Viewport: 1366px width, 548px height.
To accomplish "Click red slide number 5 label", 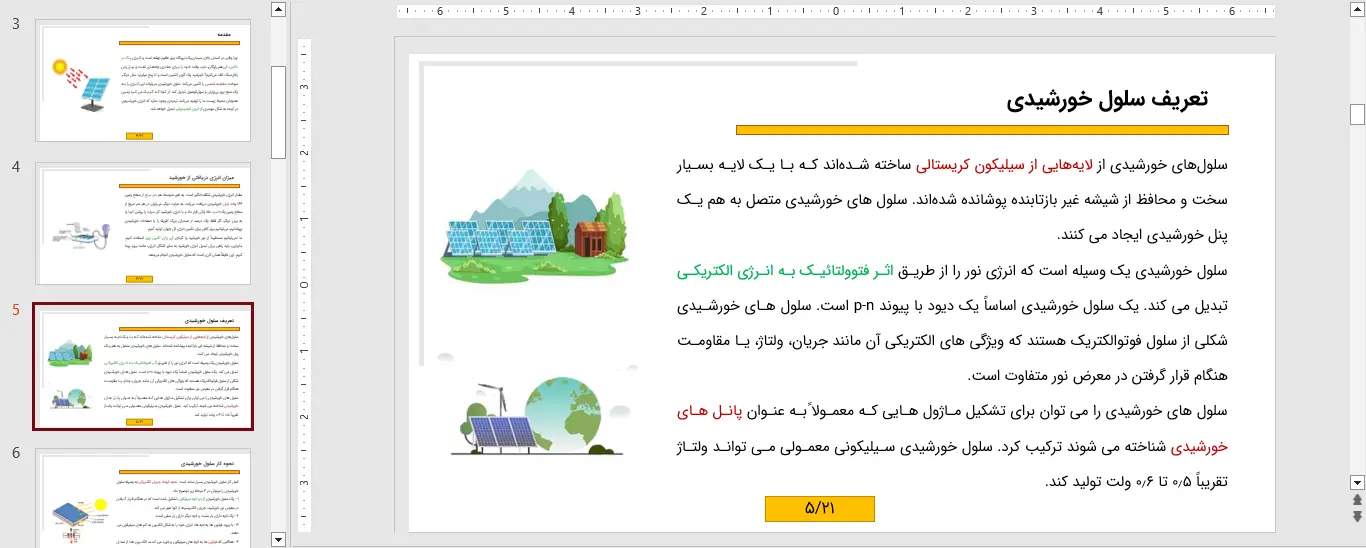I will (x=16, y=309).
